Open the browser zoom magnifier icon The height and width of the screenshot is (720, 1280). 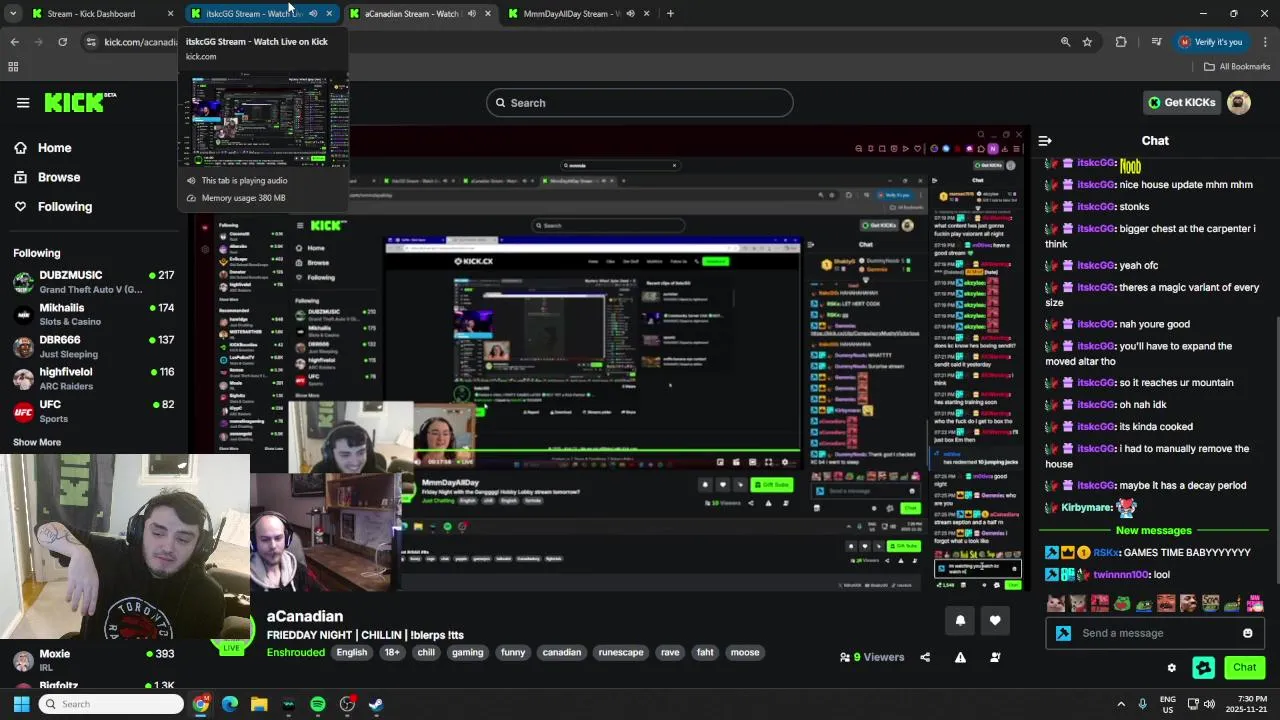(x=1065, y=42)
